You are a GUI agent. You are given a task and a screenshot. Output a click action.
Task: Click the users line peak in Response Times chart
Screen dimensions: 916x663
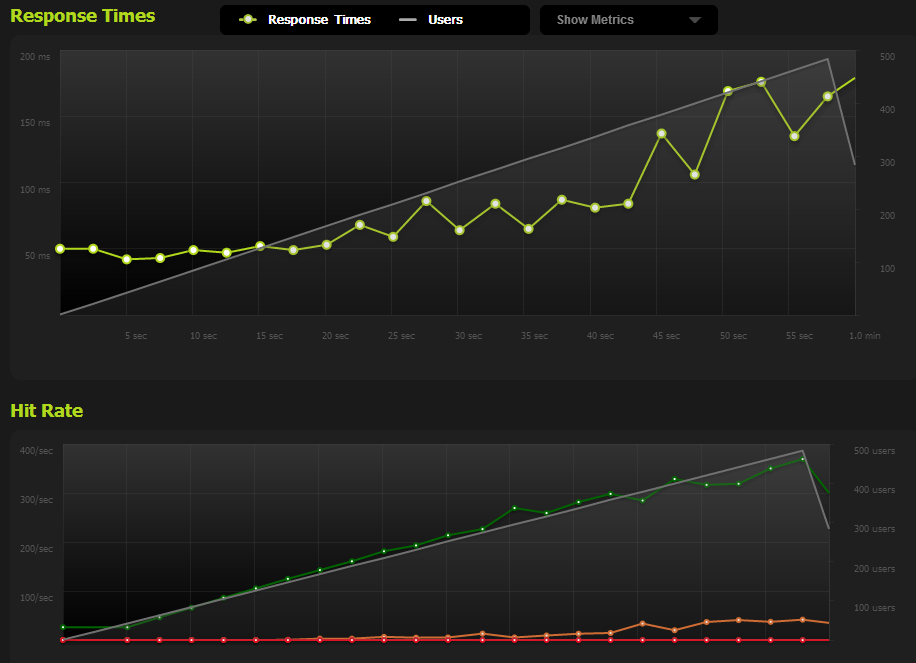pyautogui.click(x=827, y=59)
